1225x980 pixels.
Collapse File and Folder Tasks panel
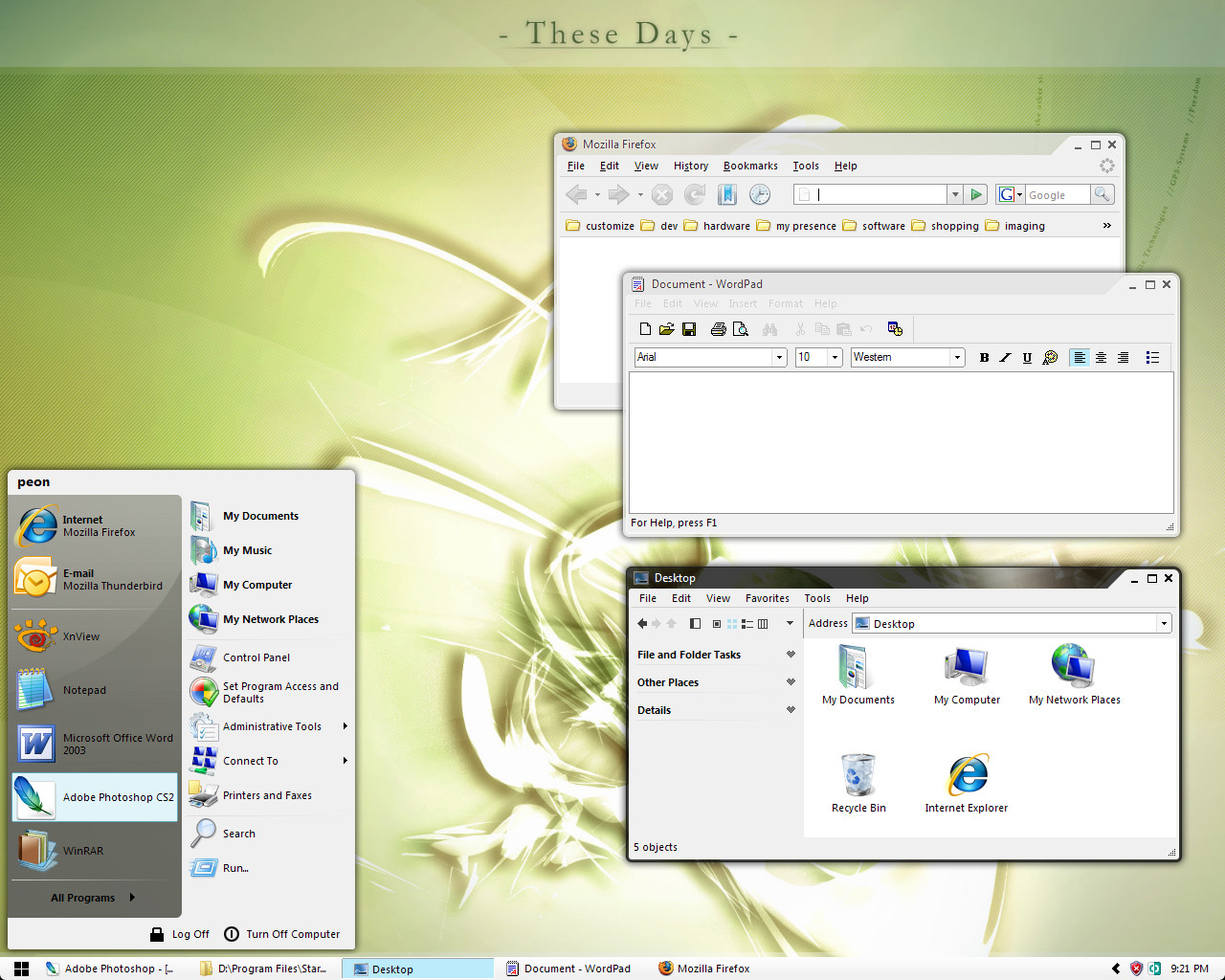click(791, 655)
